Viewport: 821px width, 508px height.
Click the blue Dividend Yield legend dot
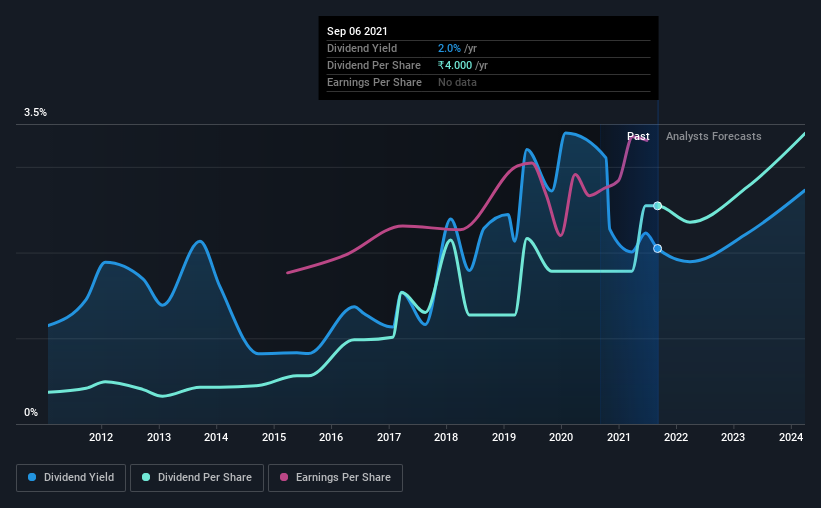pyautogui.click(x=32, y=477)
